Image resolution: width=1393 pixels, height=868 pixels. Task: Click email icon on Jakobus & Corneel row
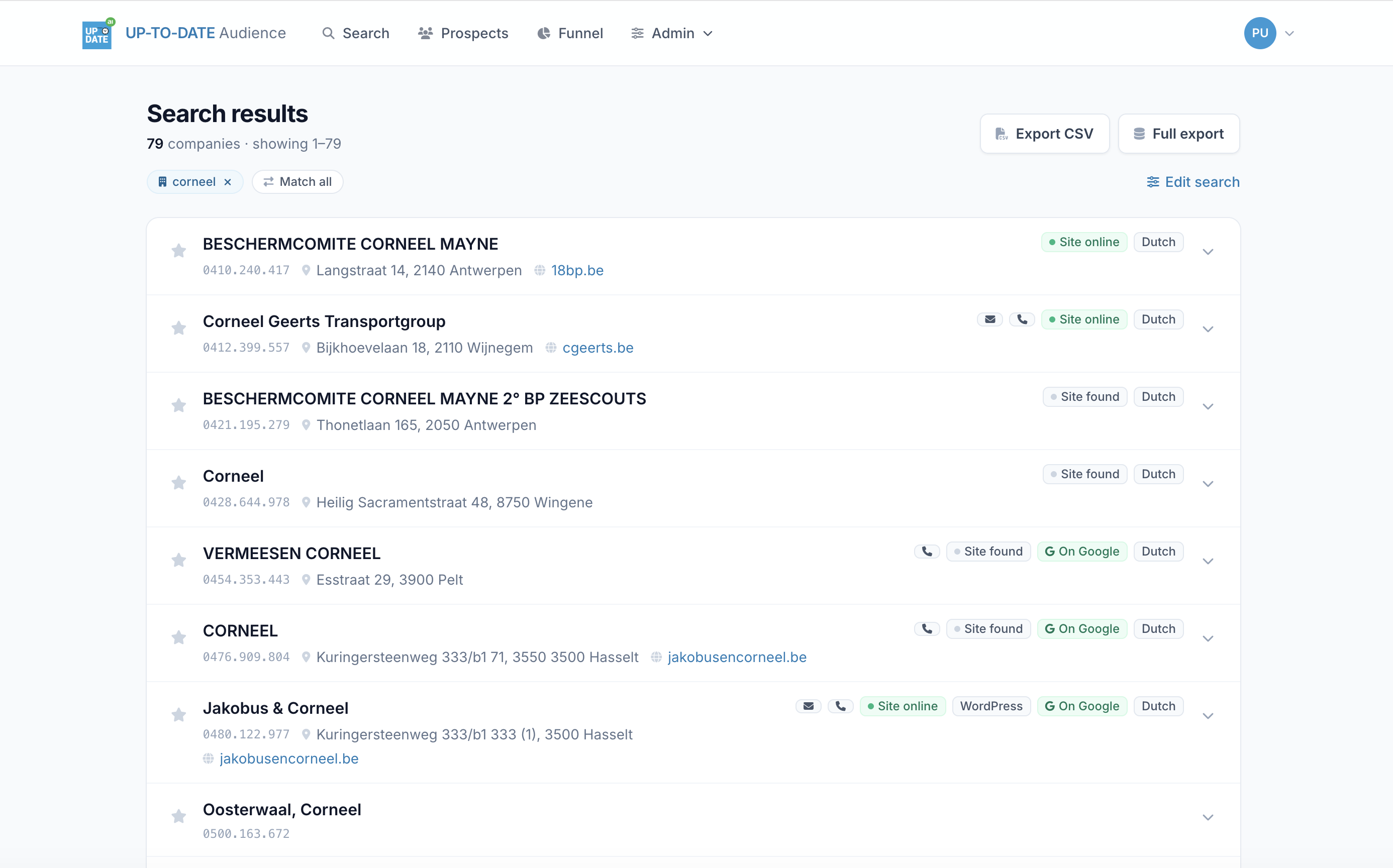(809, 706)
